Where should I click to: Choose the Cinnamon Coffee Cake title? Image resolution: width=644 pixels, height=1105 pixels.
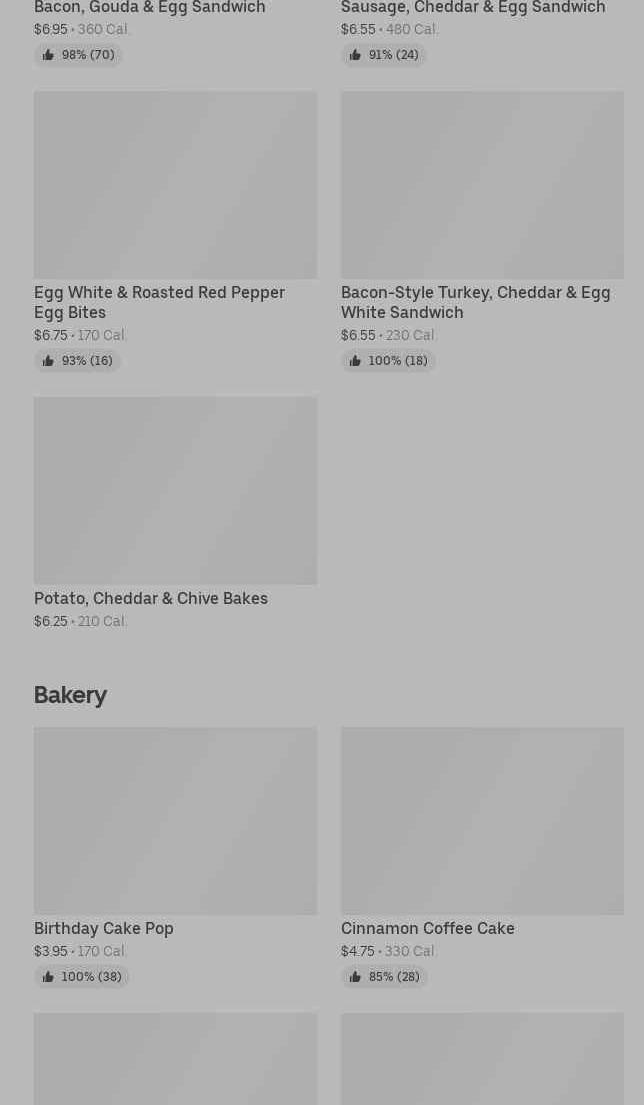click(428, 928)
